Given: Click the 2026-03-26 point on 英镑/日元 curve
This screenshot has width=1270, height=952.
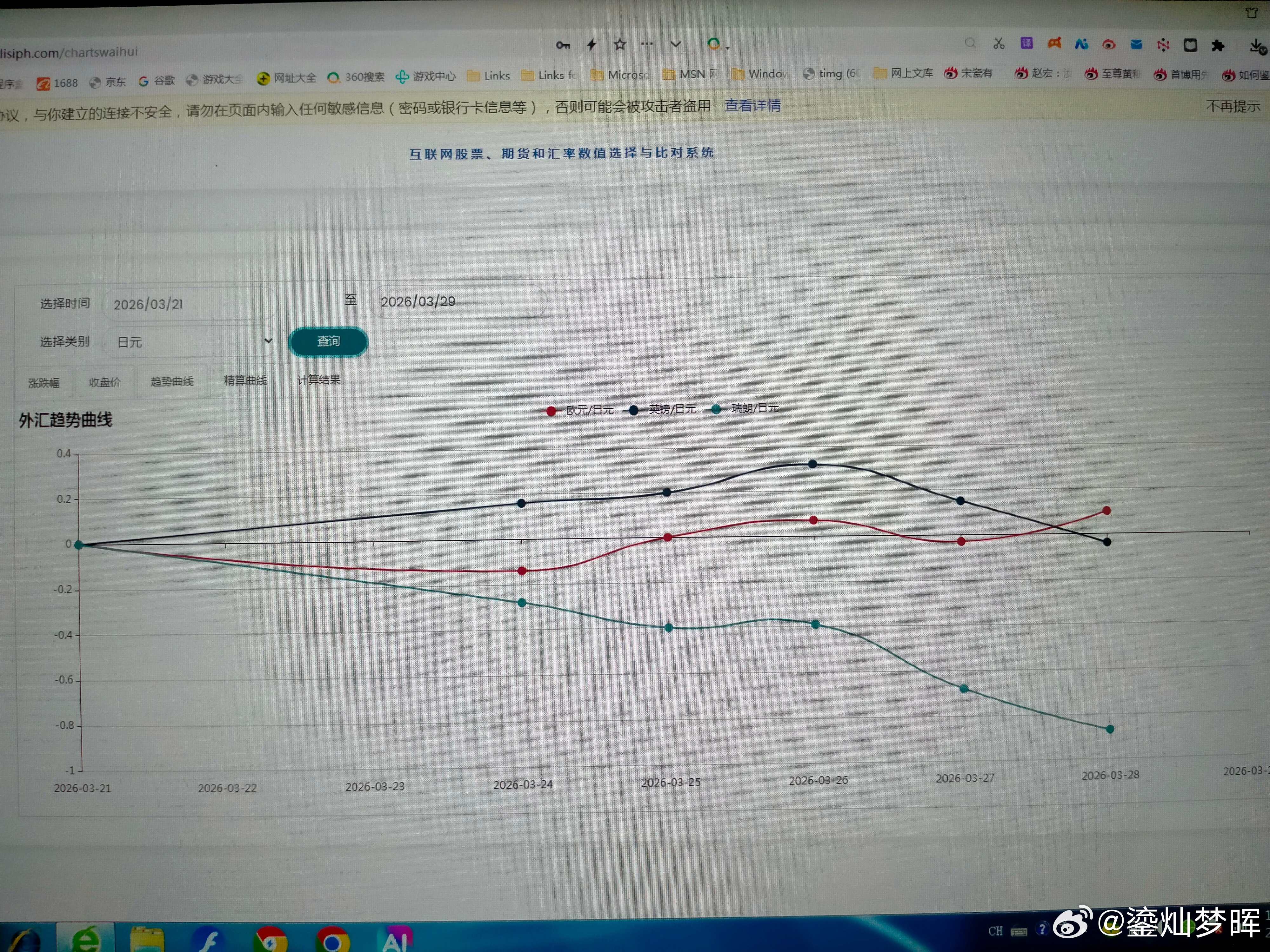Looking at the screenshot, I should tap(812, 464).
